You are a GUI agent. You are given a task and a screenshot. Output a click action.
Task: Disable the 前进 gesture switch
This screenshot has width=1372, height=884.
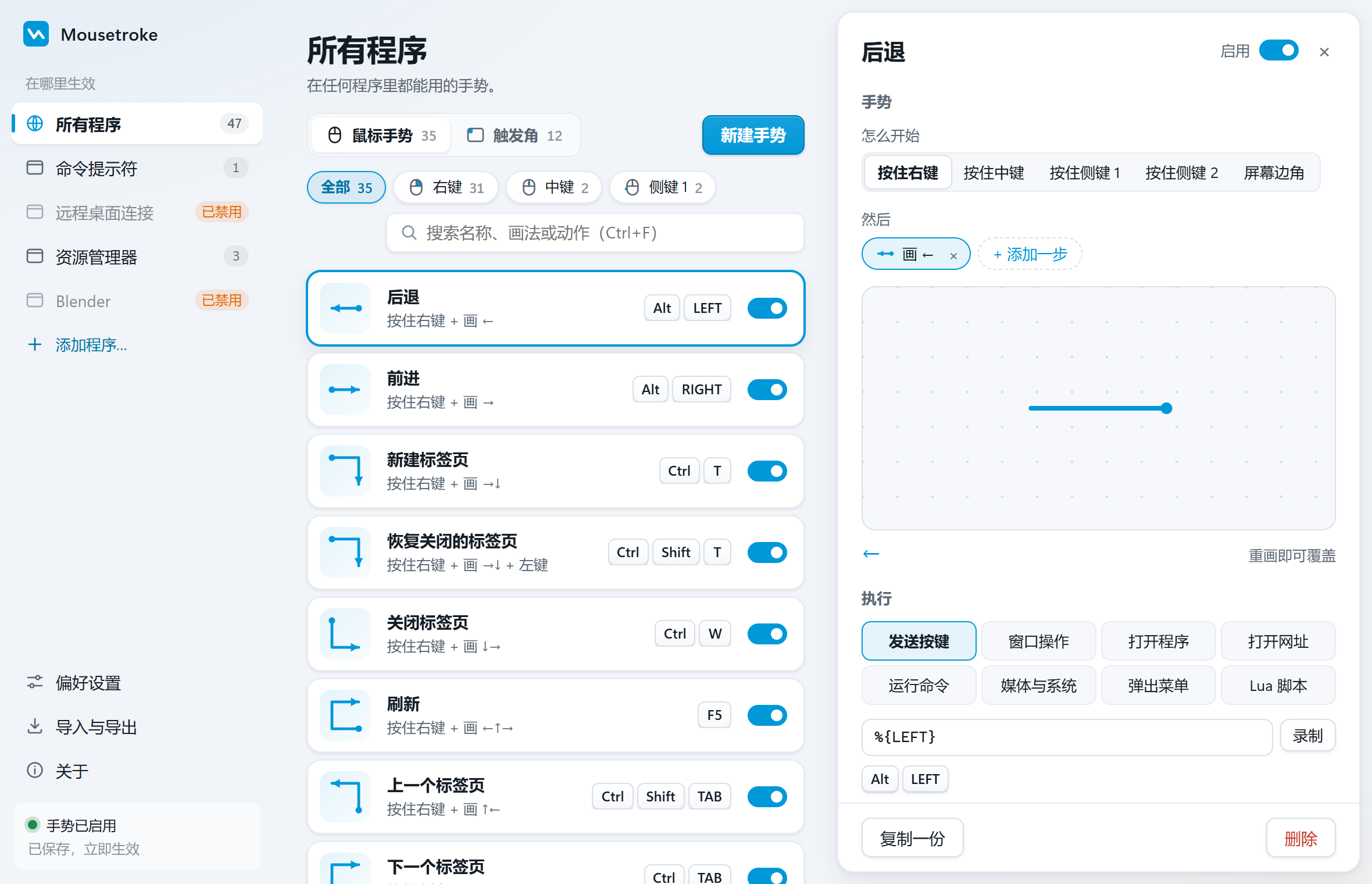pyautogui.click(x=767, y=390)
